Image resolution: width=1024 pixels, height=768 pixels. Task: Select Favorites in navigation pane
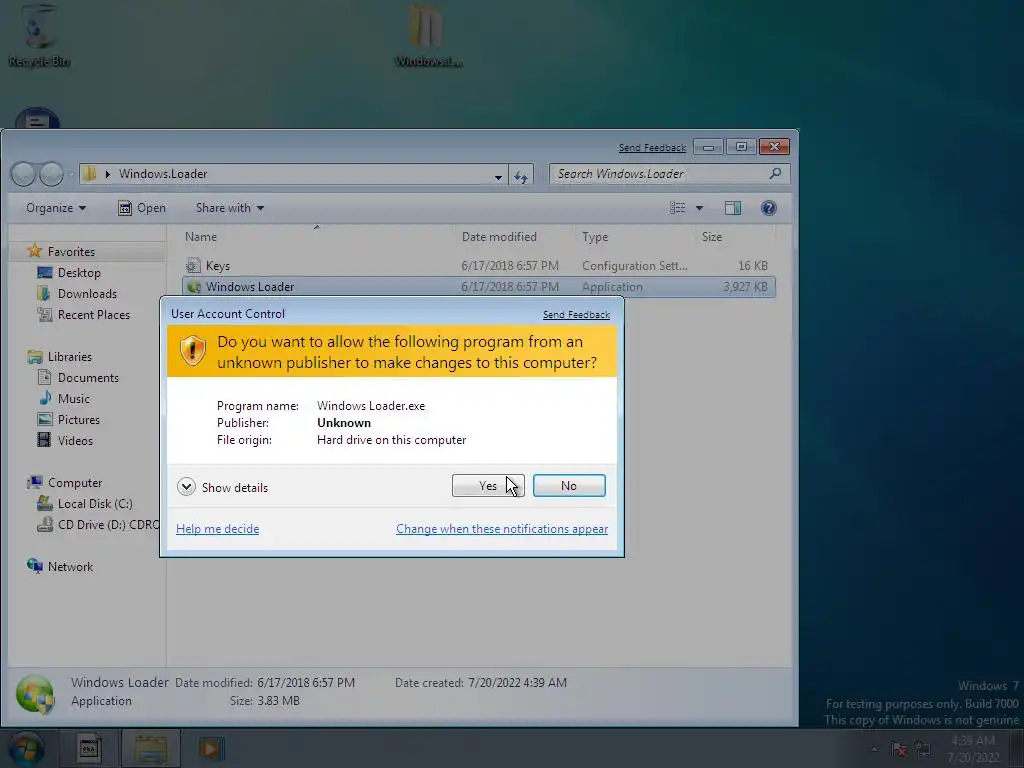coord(71,251)
